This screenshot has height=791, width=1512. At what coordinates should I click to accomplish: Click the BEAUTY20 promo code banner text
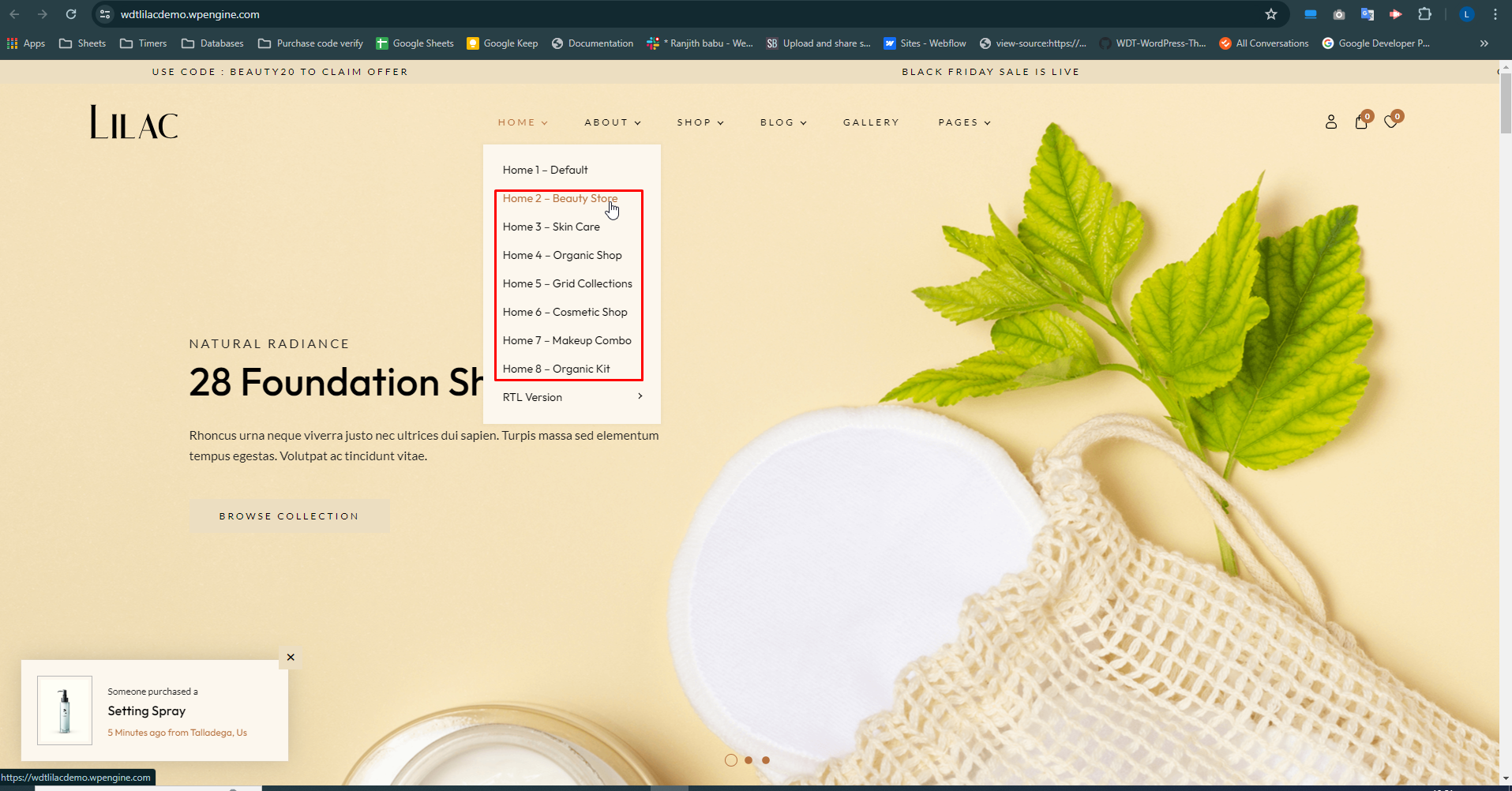[x=280, y=72]
